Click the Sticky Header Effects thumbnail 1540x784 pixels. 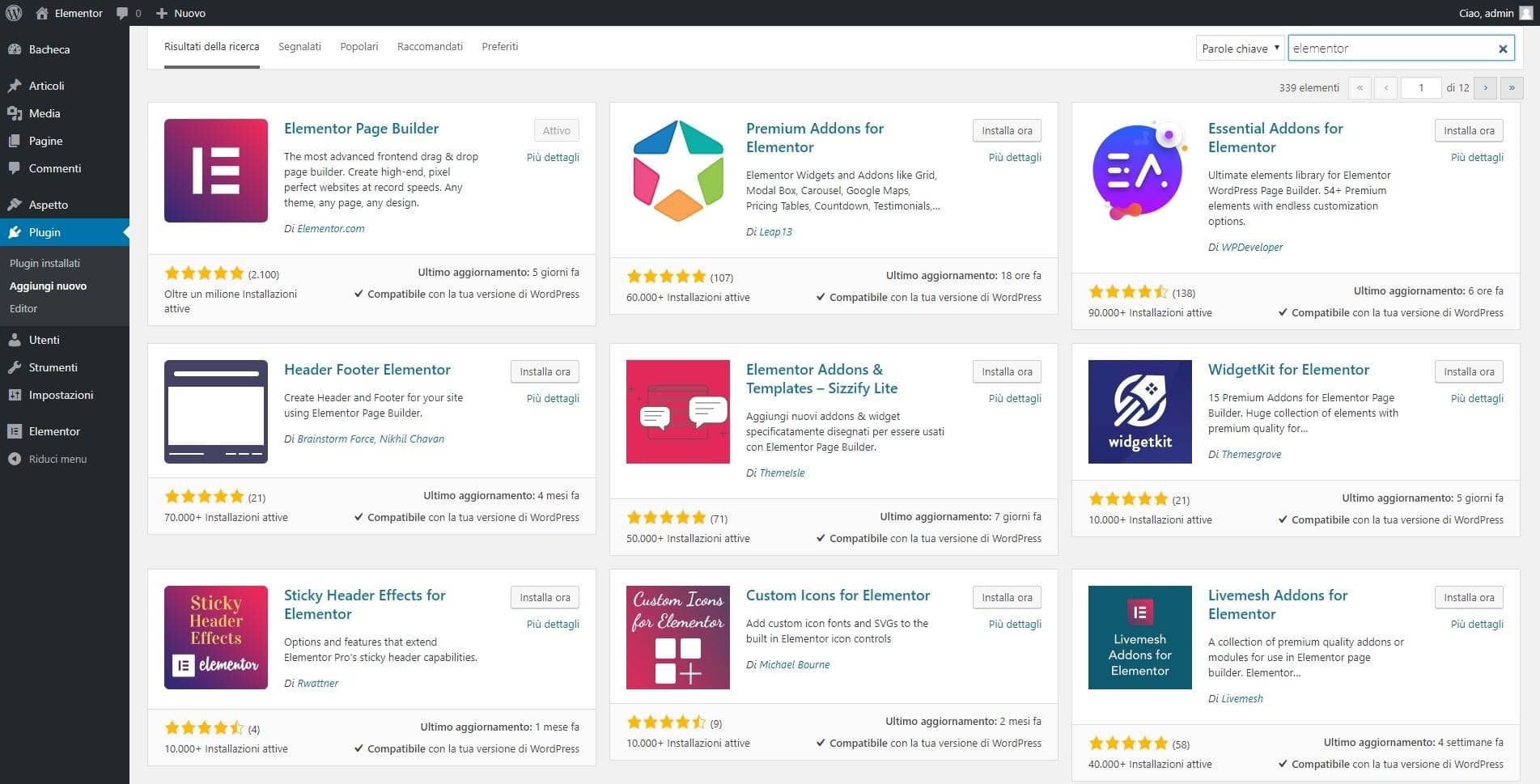(216, 638)
